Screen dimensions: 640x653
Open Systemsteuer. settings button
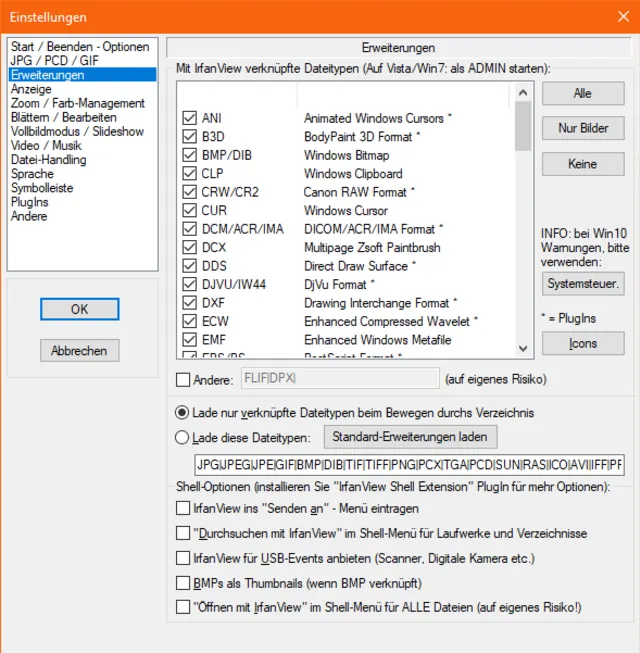pyautogui.click(x=583, y=283)
